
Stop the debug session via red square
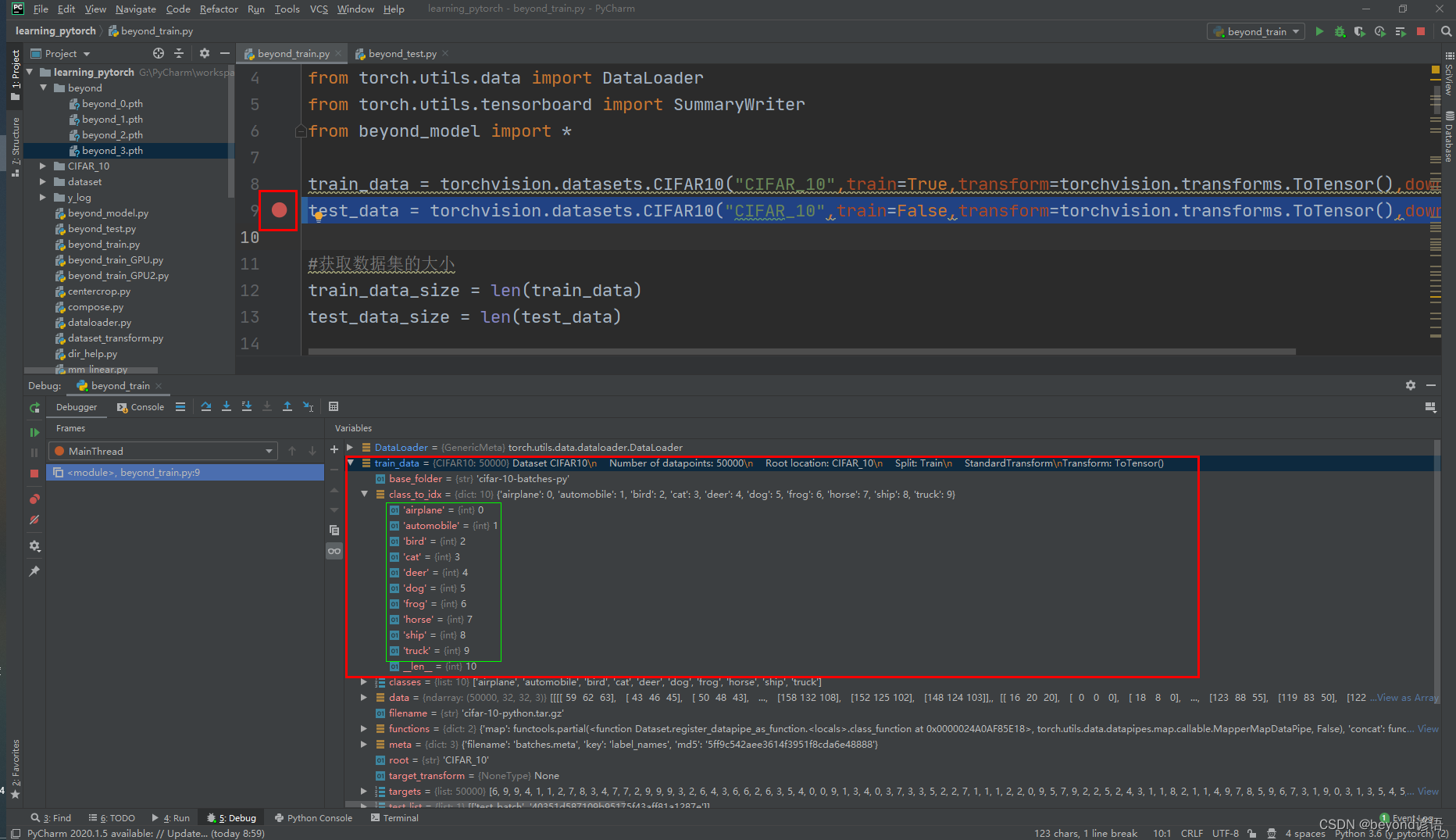[x=34, y=474]
